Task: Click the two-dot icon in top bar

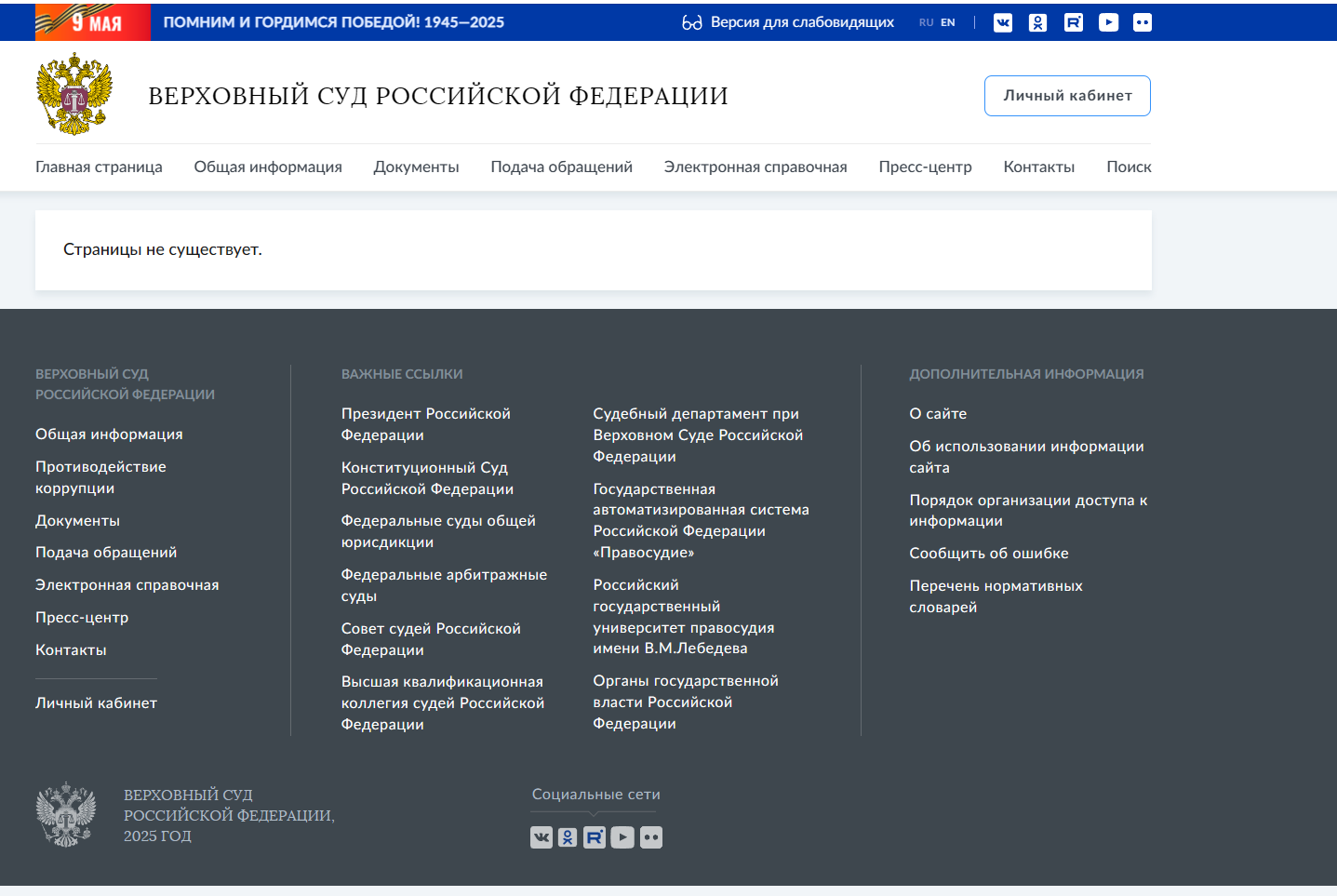Action: (x=1143, y=22)
